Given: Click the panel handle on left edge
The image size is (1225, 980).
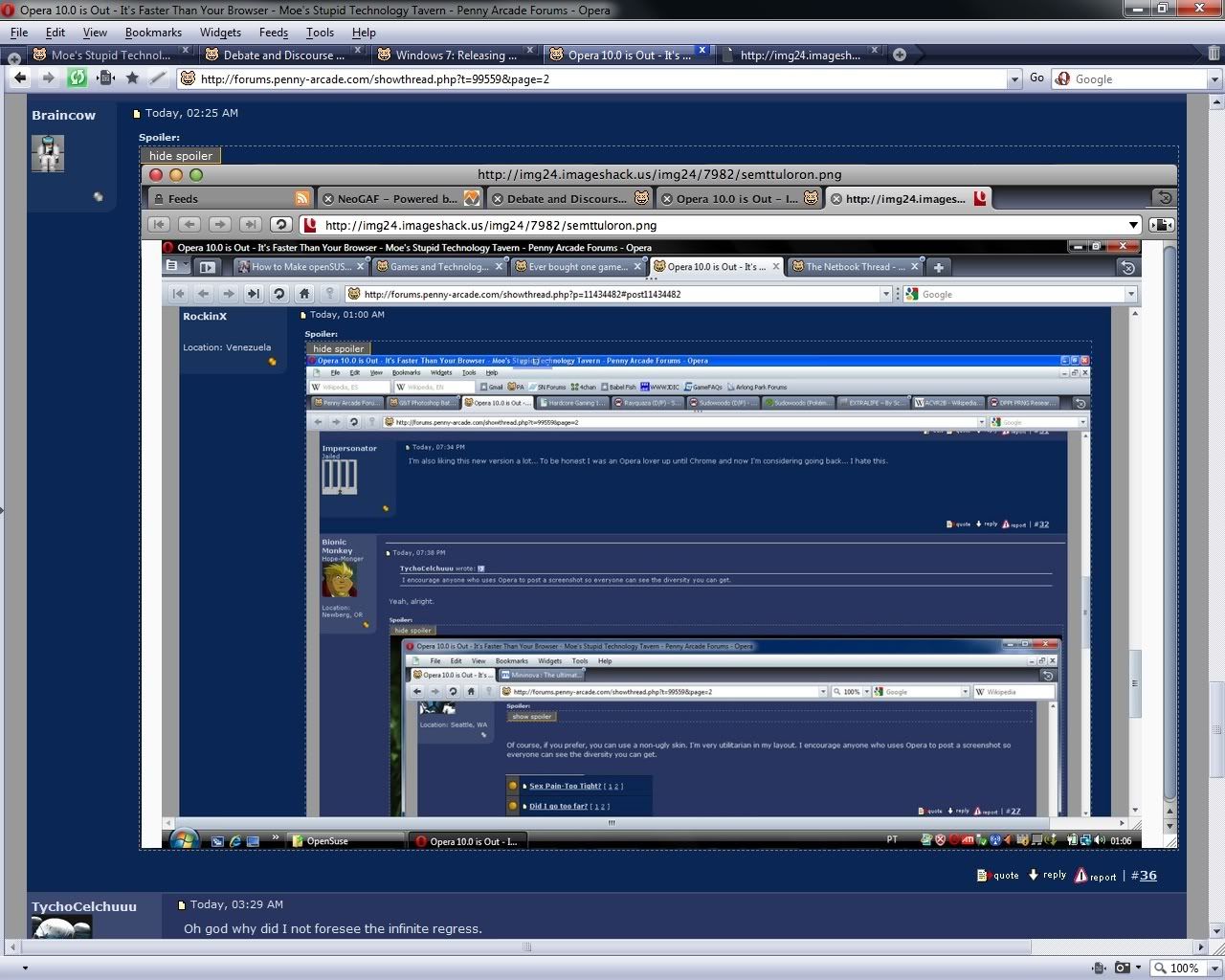Looking at the screenshot, I should click(2, 509).
